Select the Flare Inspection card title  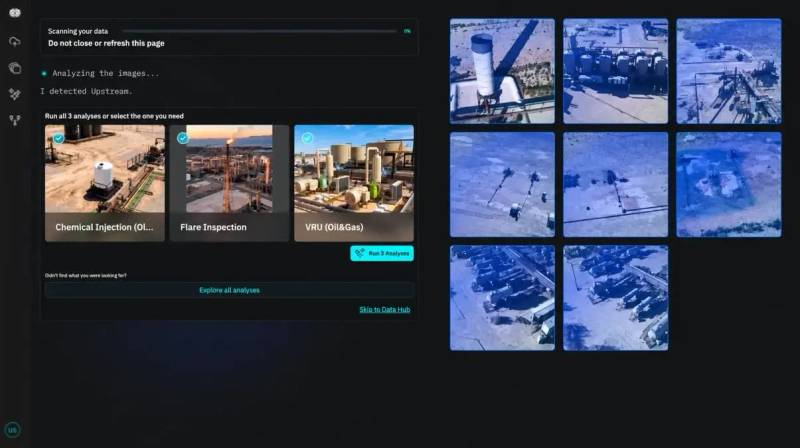(213, 227)
